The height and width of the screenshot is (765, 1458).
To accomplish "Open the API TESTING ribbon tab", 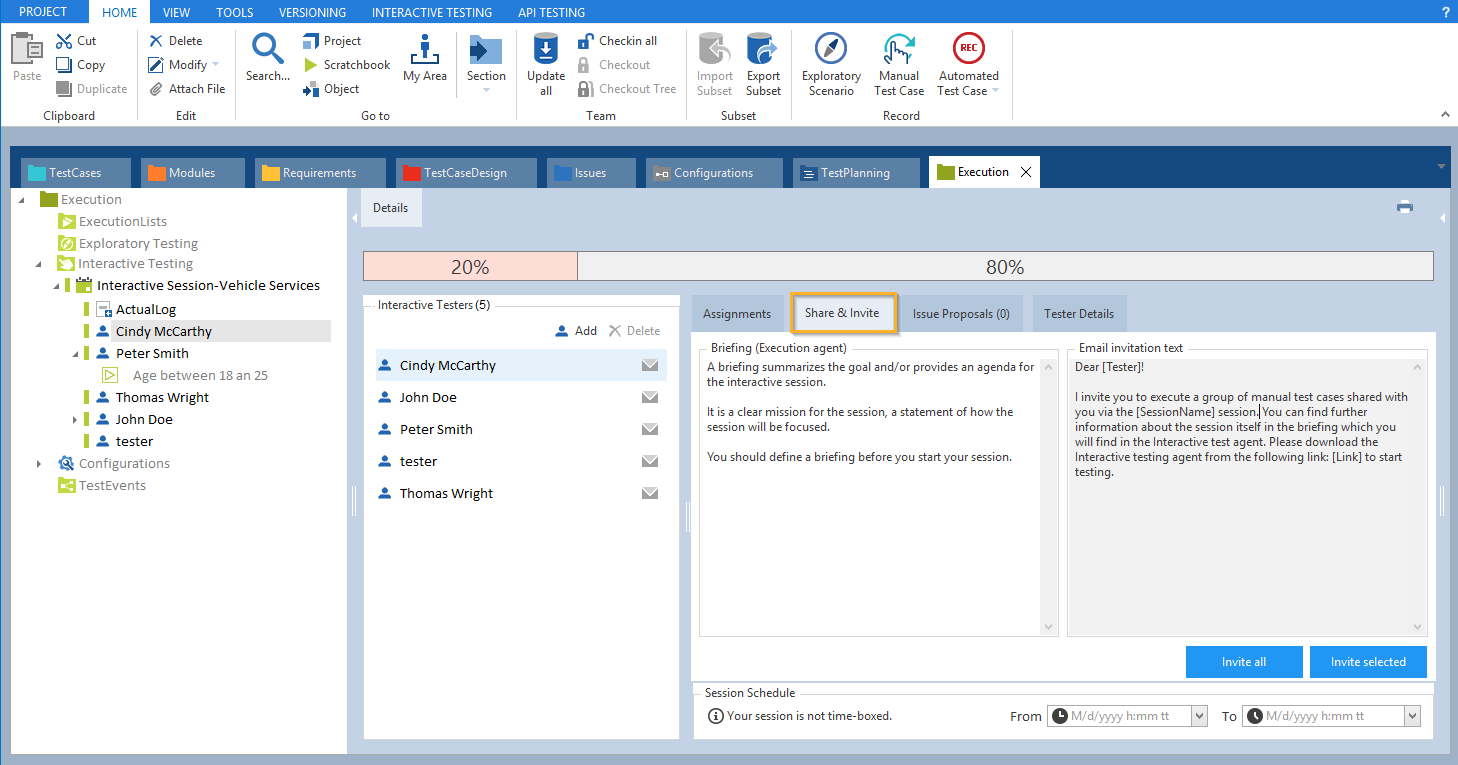I will [551, 12].
